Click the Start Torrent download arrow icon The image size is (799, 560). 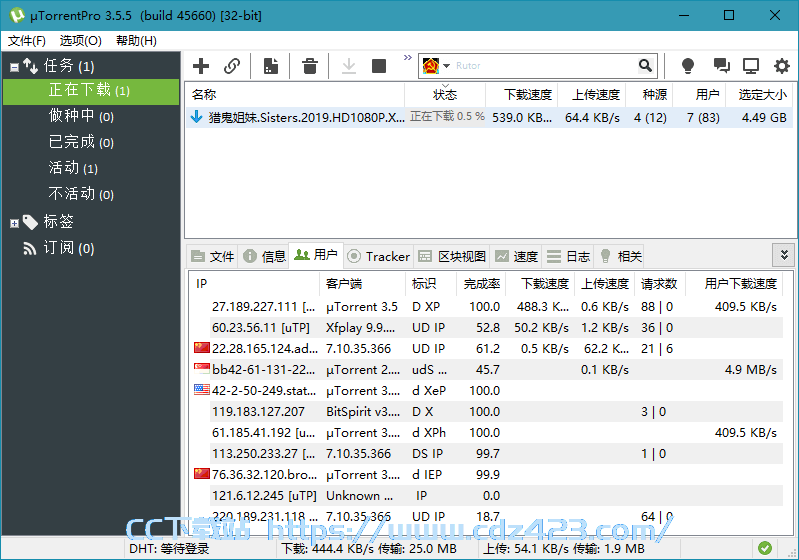(x=349, y=66)
